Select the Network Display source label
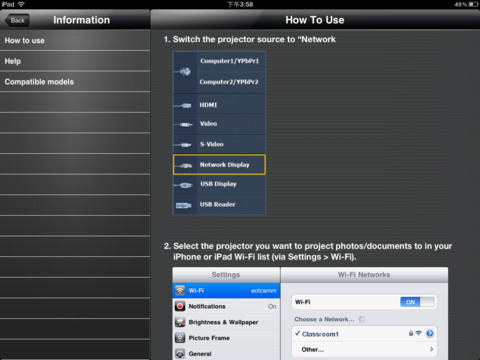Image resolution: width=480 pixels, height=360 pixels. 225,165
